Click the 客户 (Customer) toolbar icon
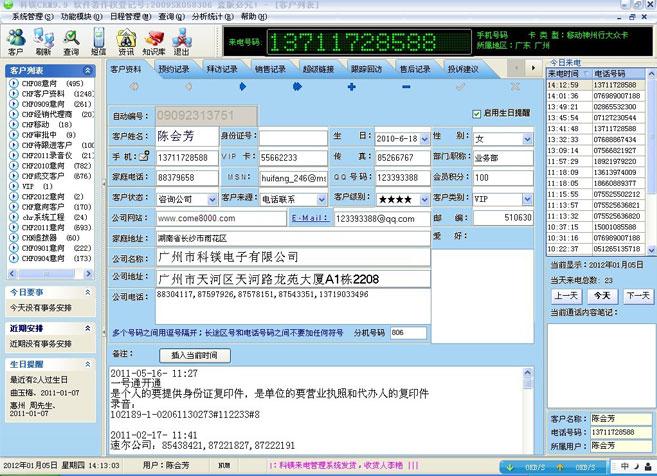657x476 pixels. click(x=15, y=40)
